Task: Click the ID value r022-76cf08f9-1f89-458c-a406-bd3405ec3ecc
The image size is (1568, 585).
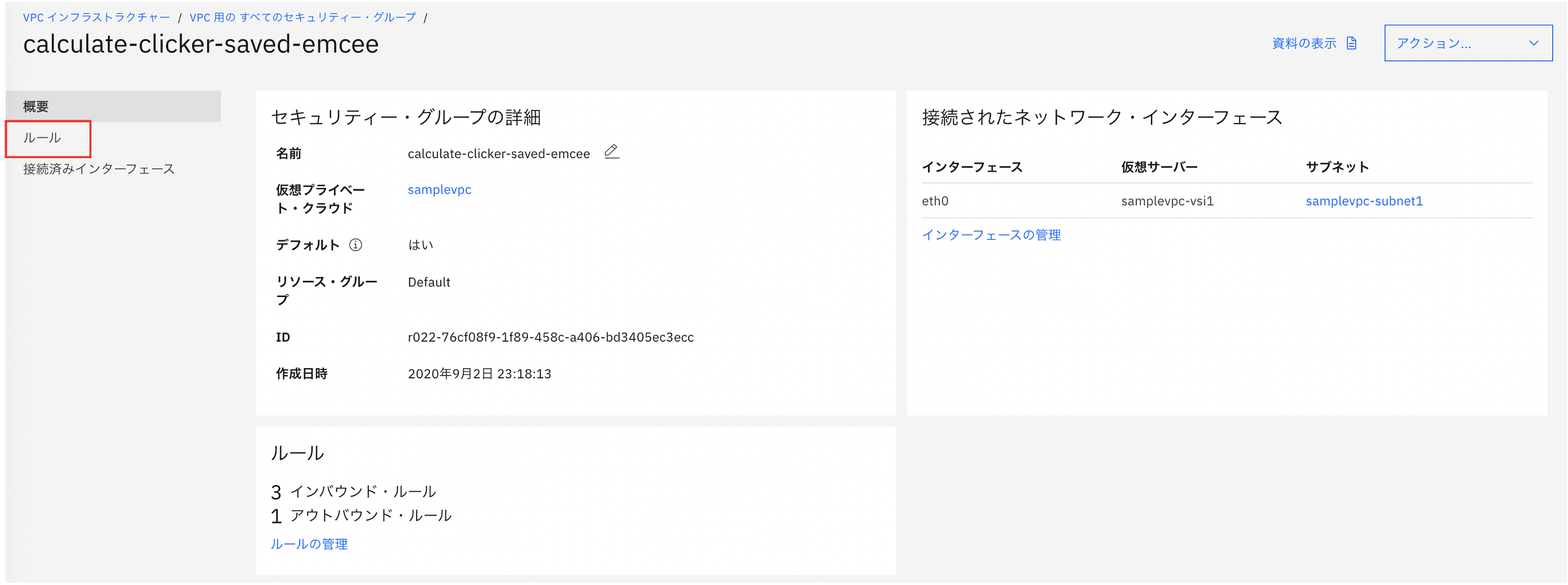Action: tap(550, 337)
